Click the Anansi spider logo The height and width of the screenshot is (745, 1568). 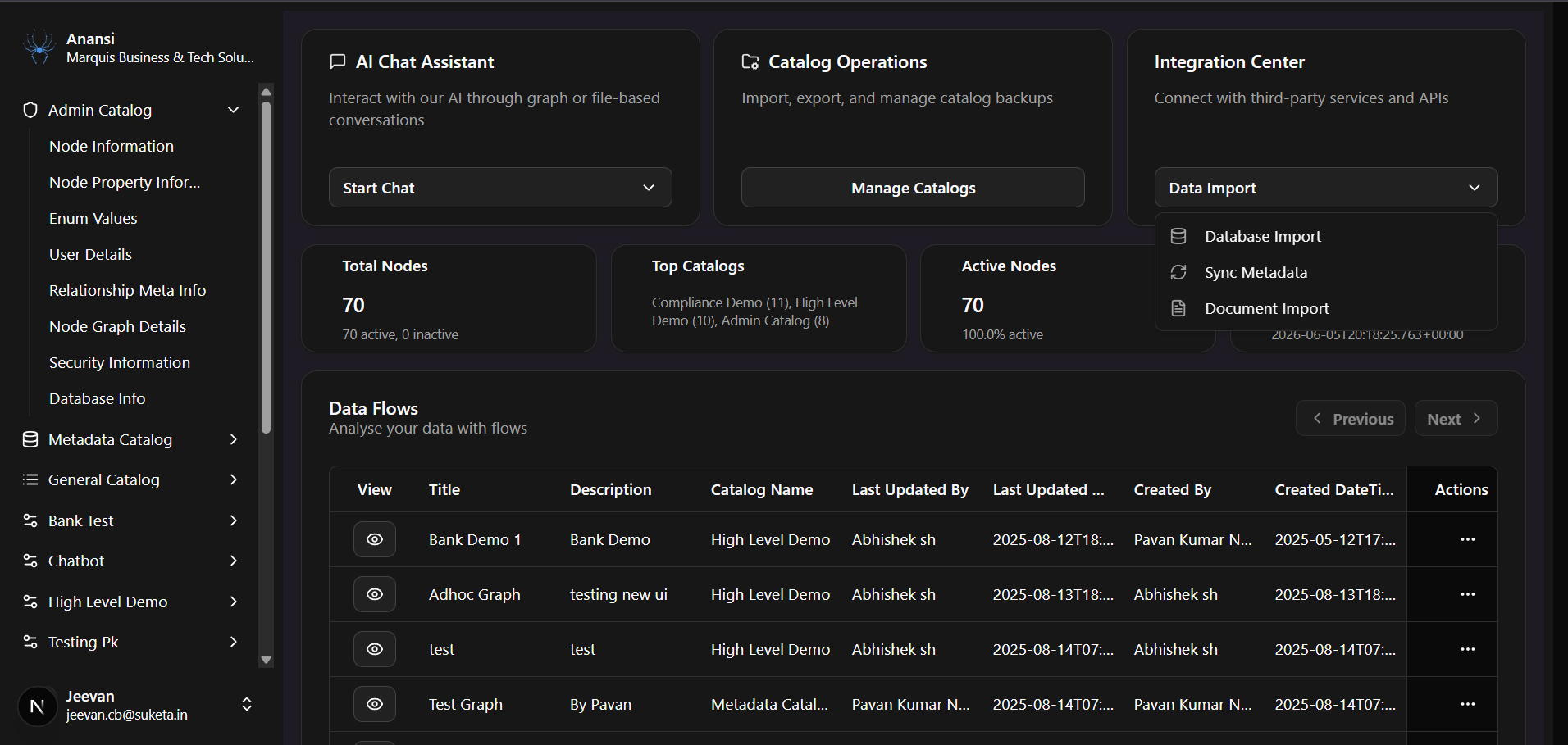(39, 48)
